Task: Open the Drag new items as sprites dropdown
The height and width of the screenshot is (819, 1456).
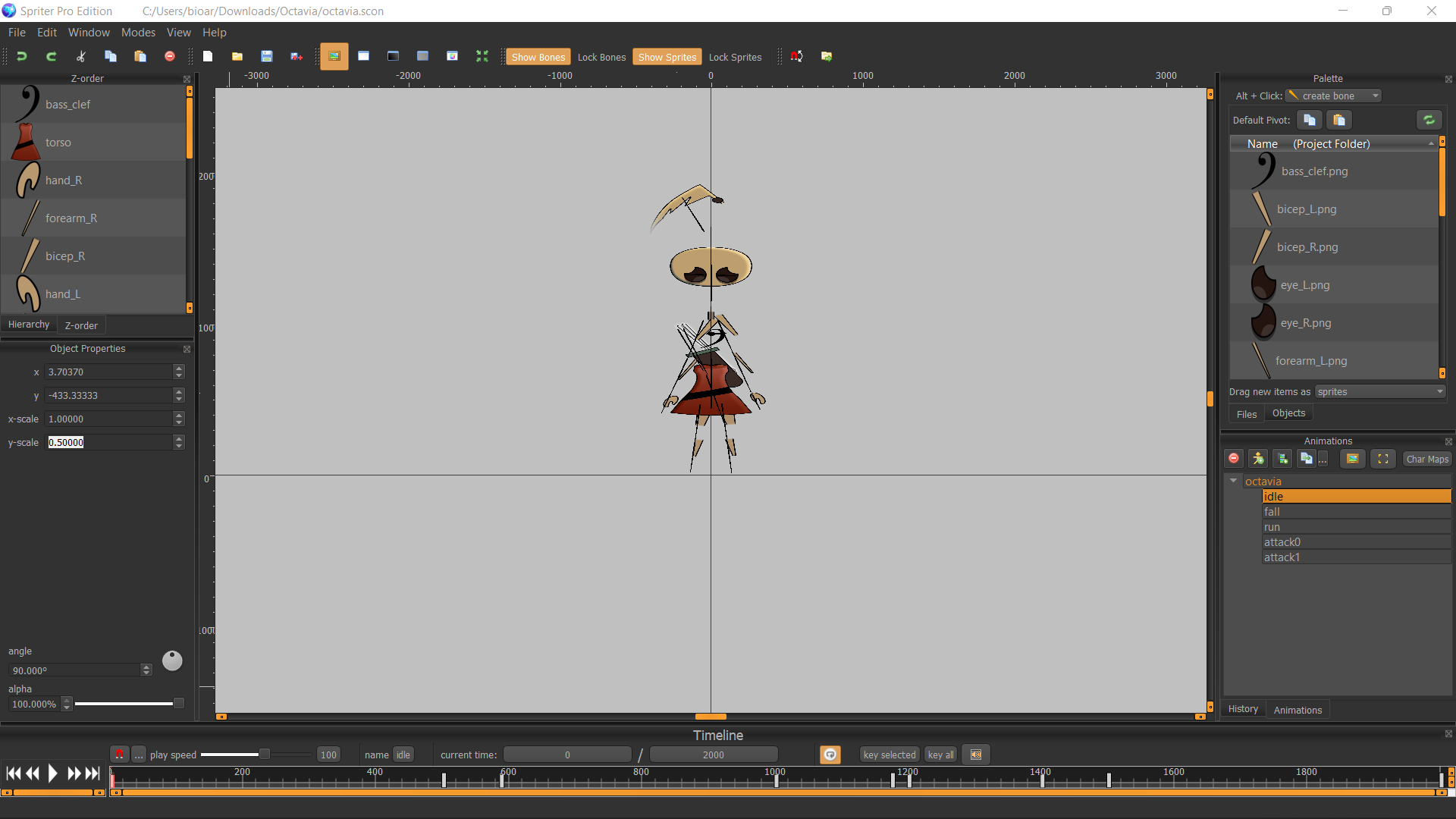Action: [x=1380, y=392]
